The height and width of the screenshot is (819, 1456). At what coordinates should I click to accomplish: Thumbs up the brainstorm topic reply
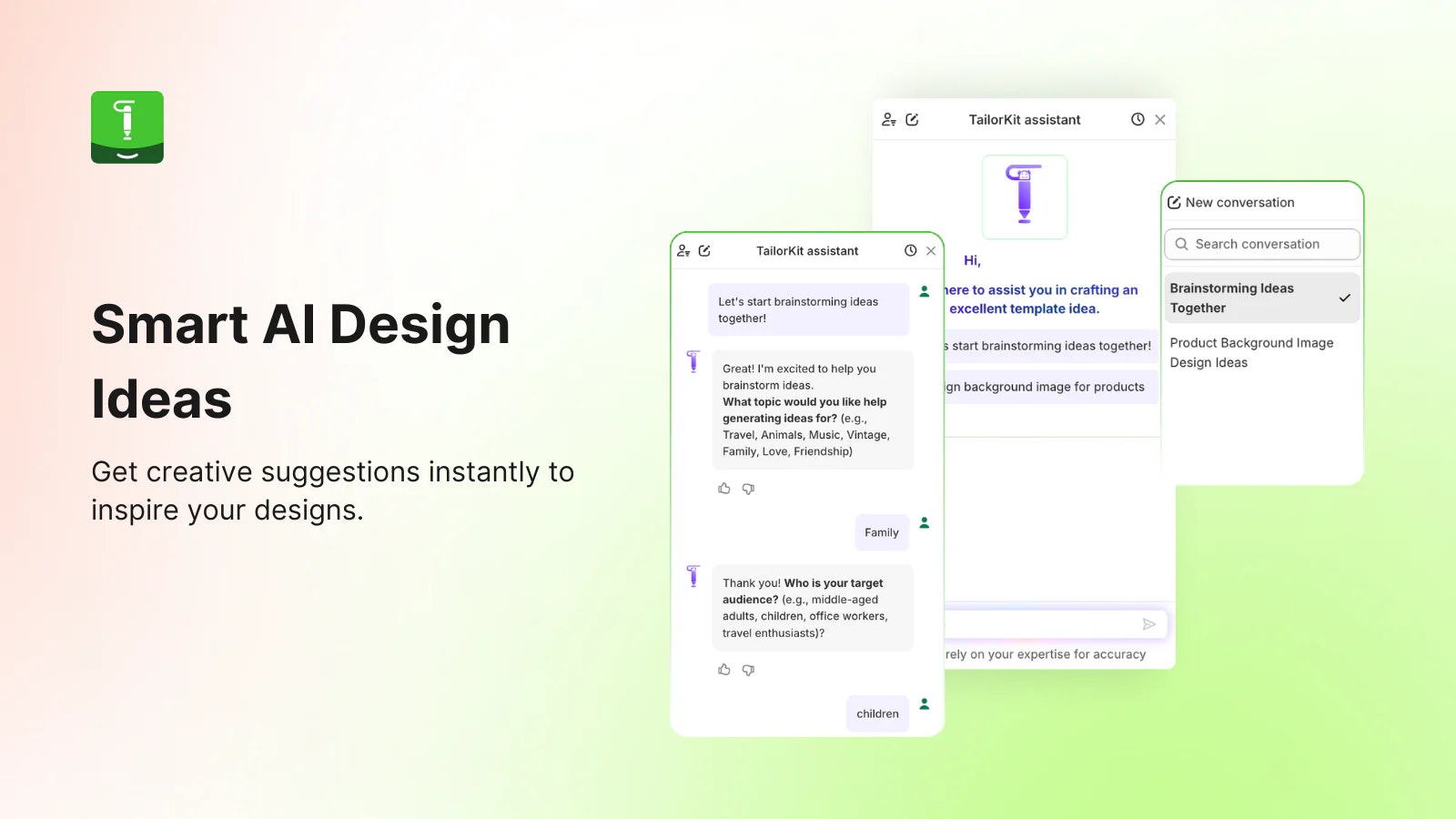click(x=724, y=489)
